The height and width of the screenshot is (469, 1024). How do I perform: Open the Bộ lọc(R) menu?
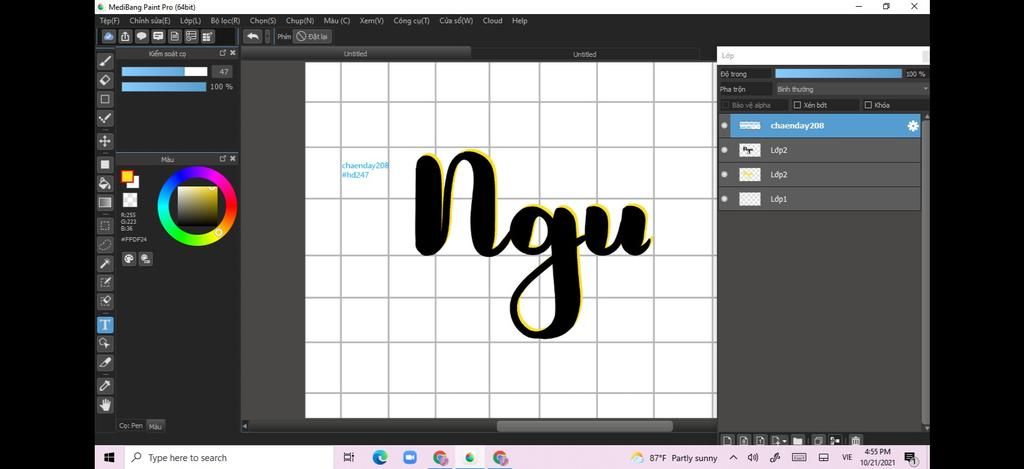(225, 21)
